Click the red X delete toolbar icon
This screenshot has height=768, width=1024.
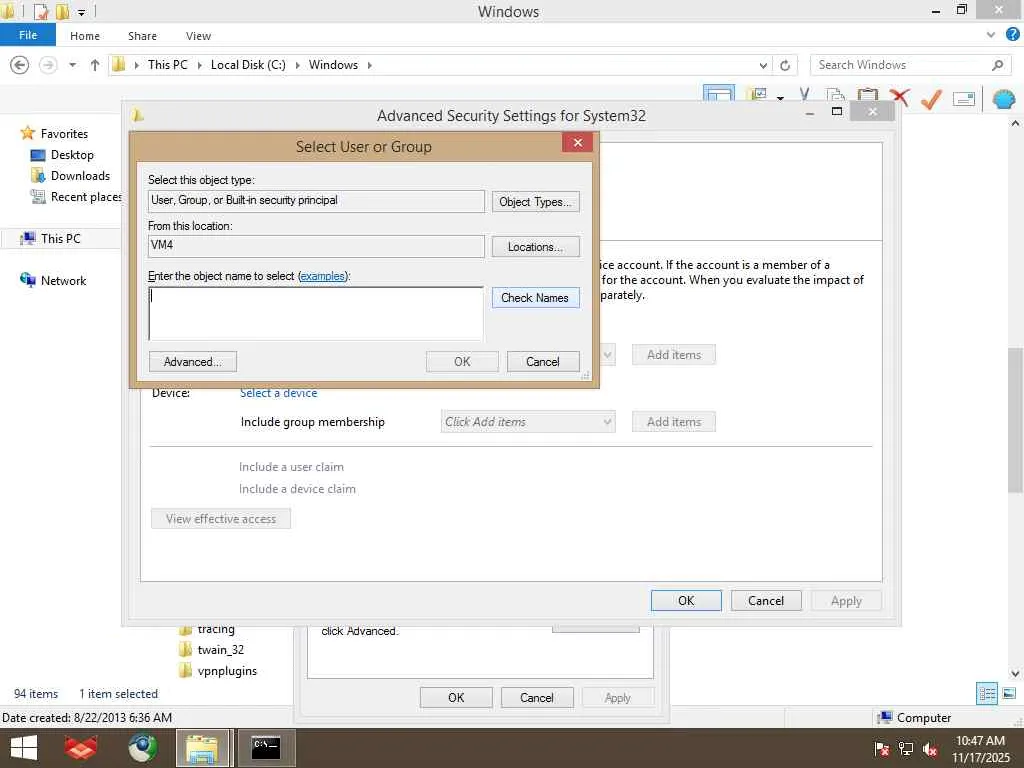(x=899, y=97)
